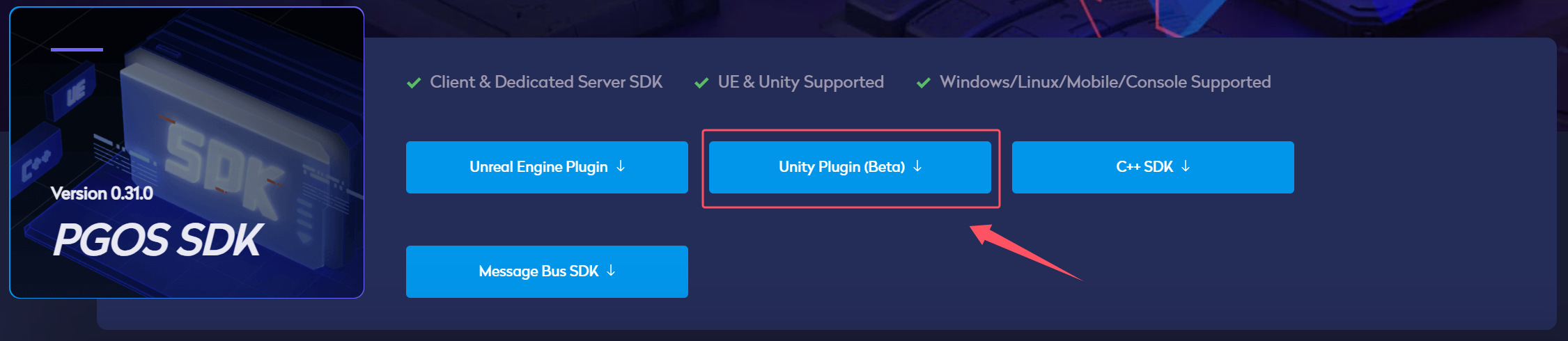Click the Unreal Engine Plugin download button

547,167
